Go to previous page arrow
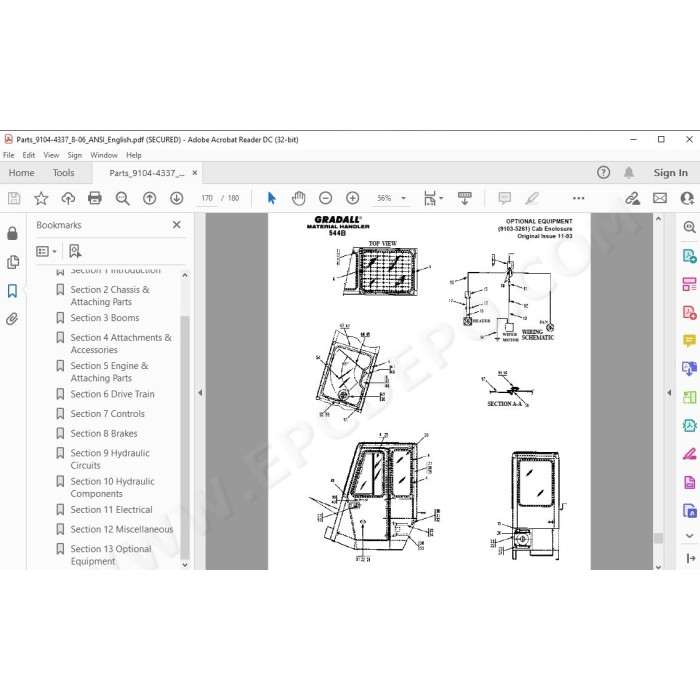The image size is (700, 700). [x=150, y=198]
